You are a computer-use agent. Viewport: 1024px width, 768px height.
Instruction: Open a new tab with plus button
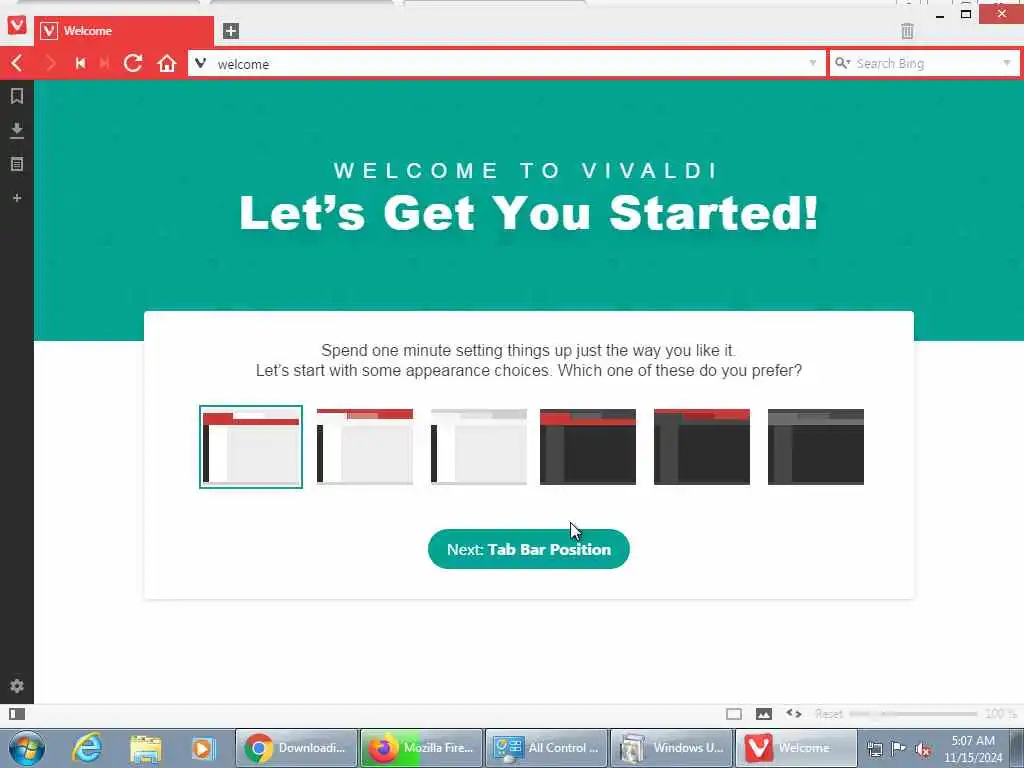tap(231, 31)
